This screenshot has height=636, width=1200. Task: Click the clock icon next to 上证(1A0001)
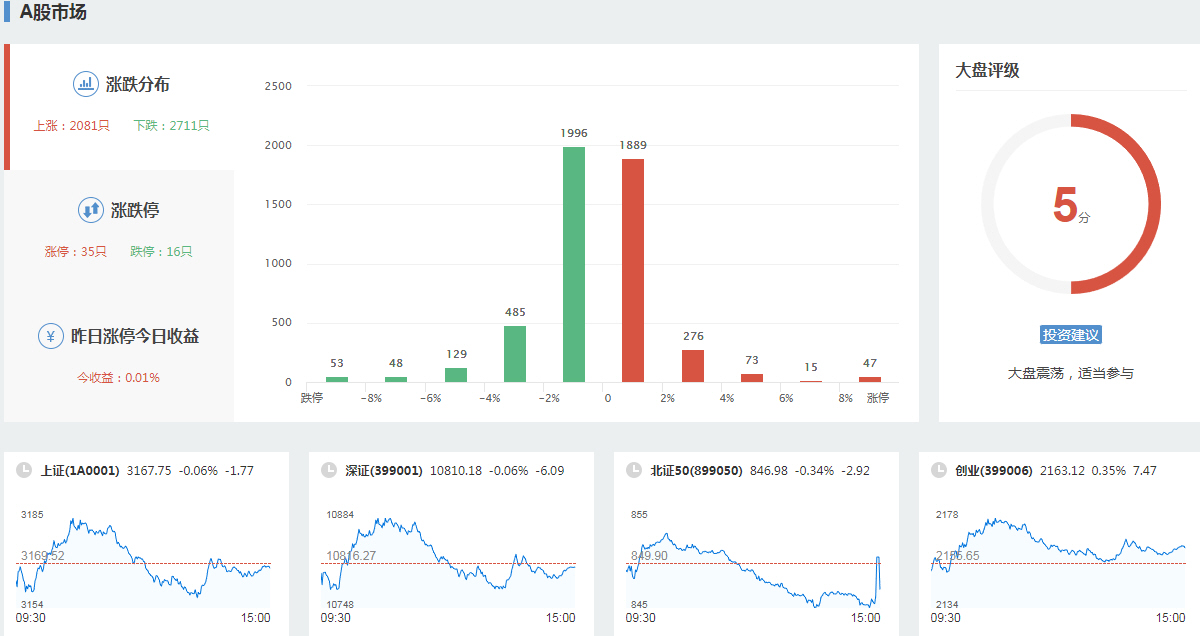pos(23,470)
